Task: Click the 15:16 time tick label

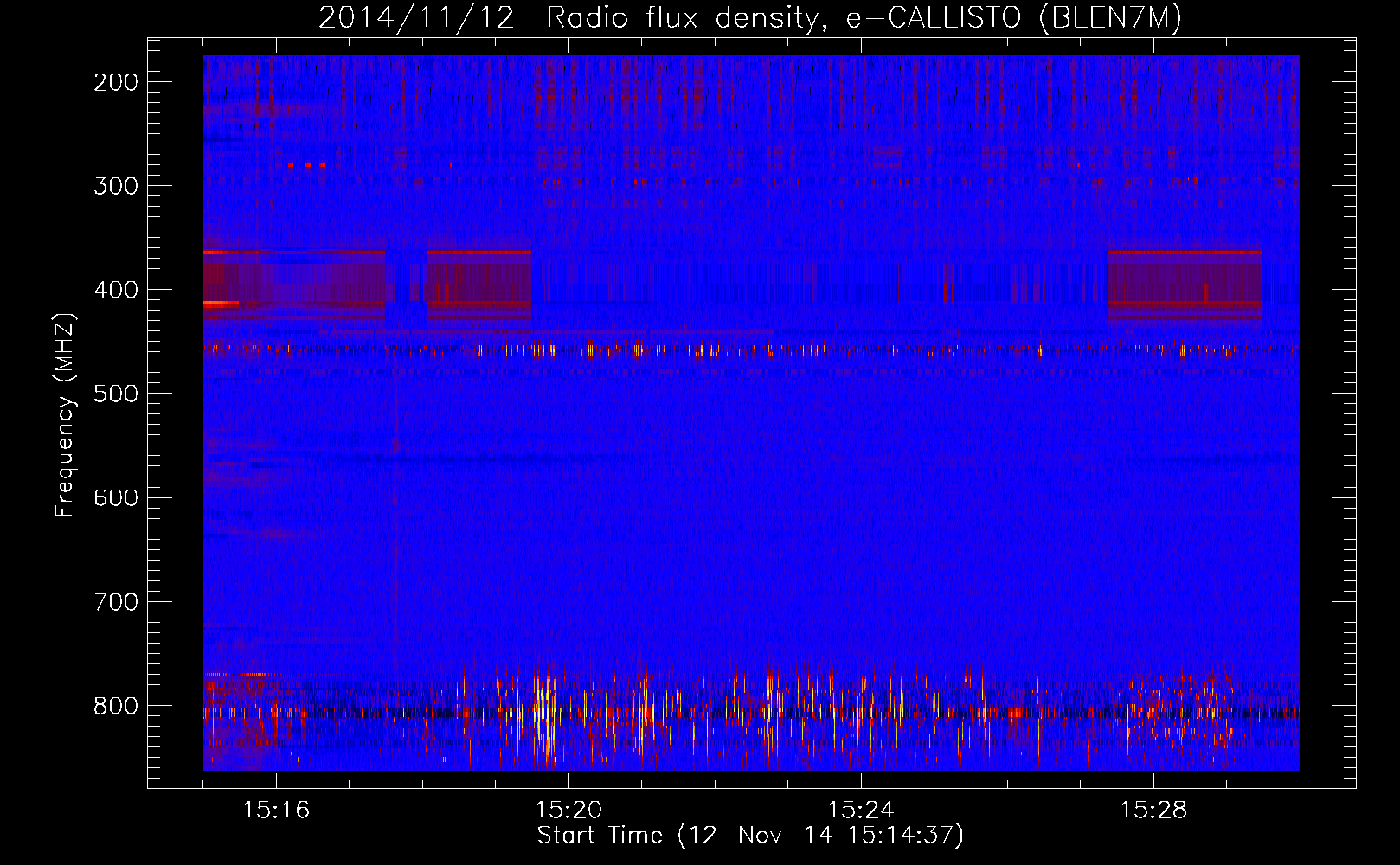Action: 276,811
